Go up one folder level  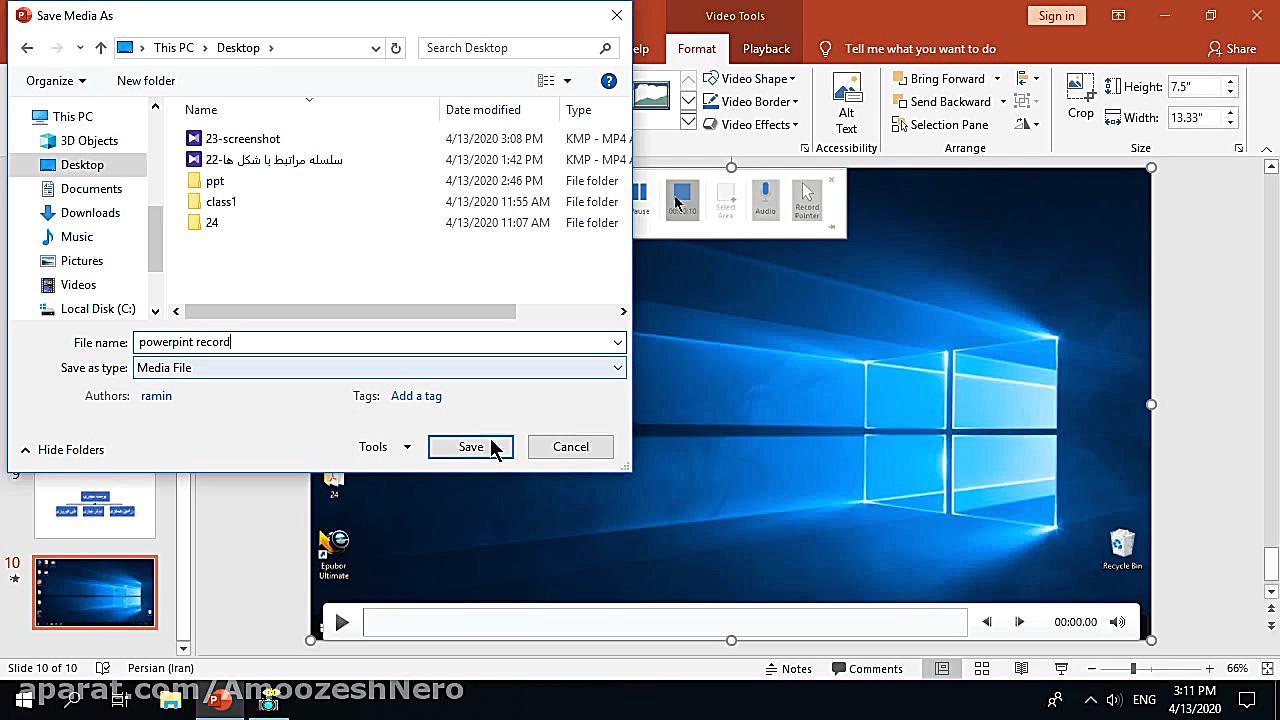[101, 48]
